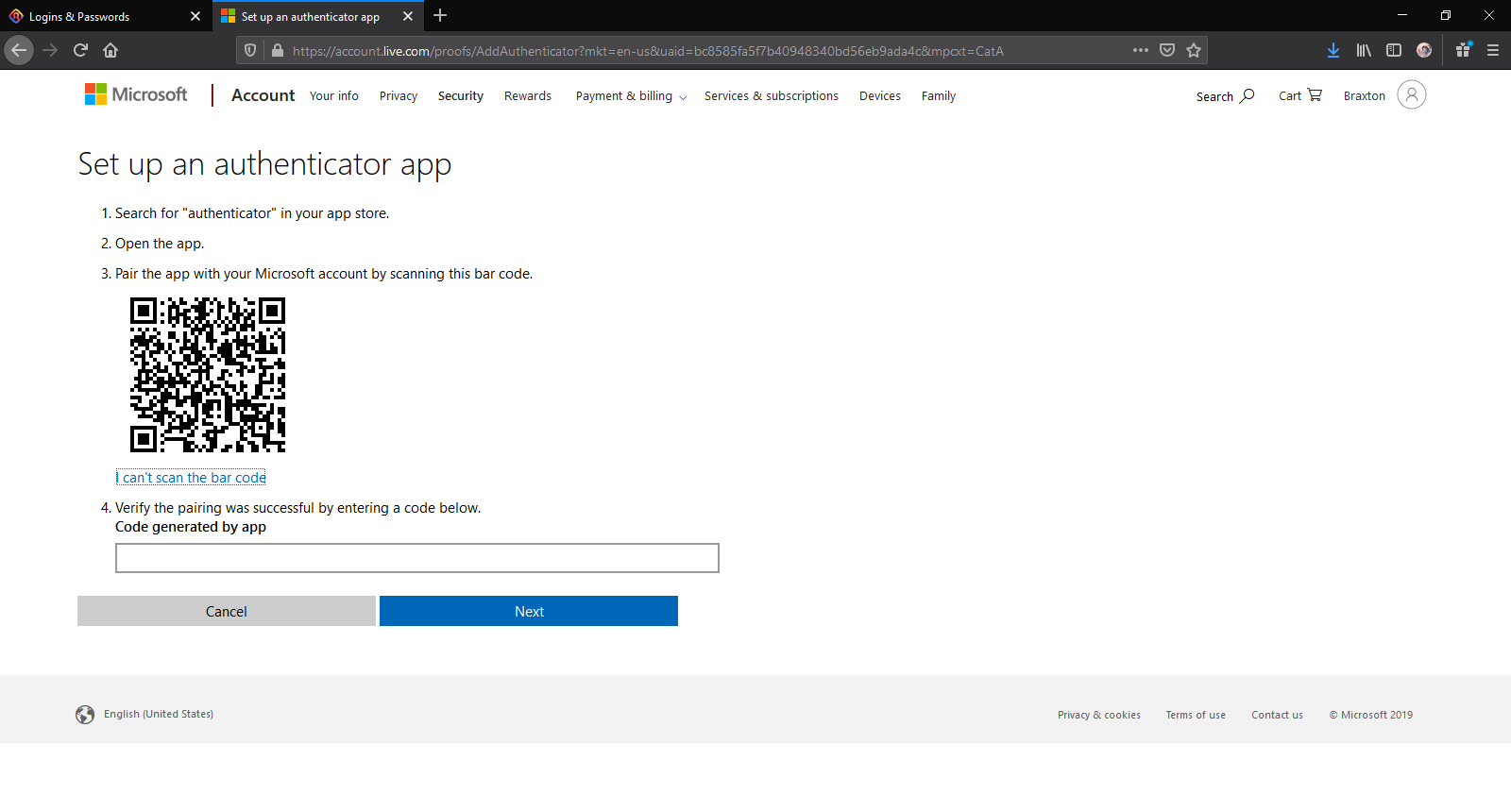Open the Family menu item
Viewport: 1511px width, 812px height.
[939, 96]
